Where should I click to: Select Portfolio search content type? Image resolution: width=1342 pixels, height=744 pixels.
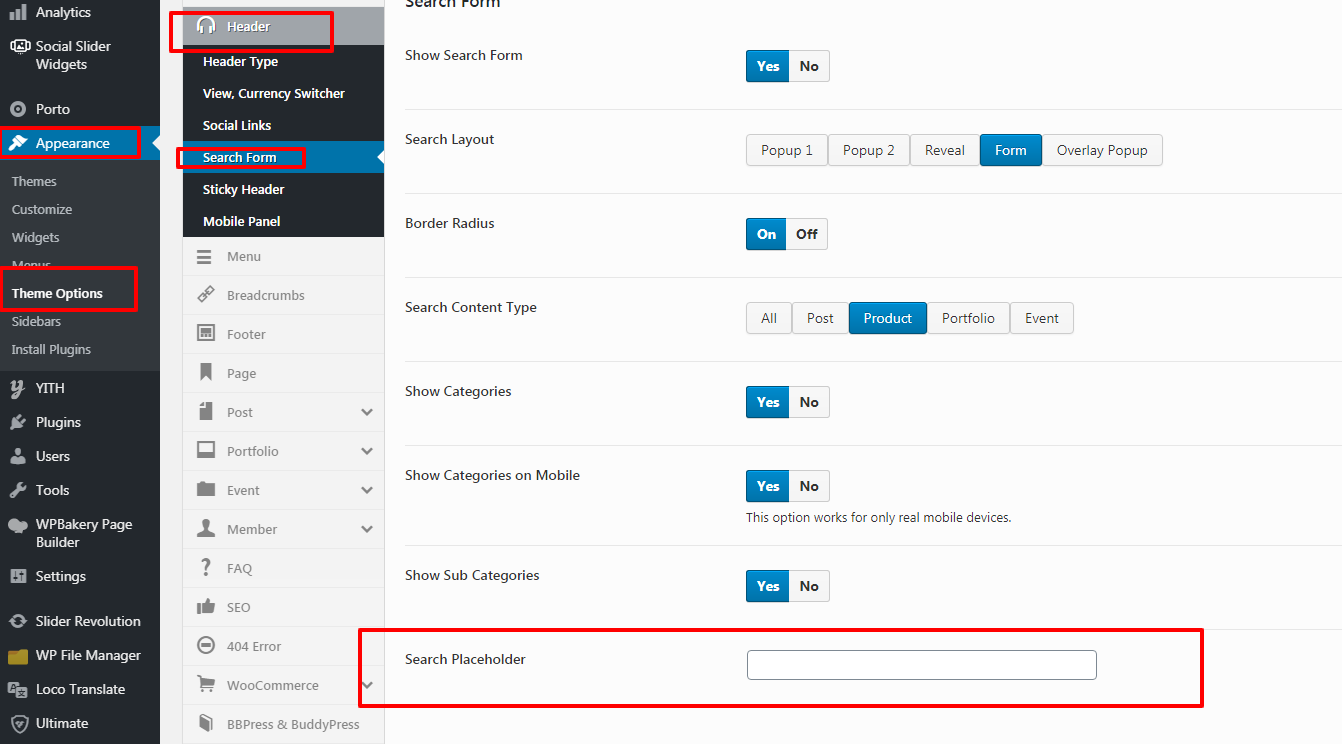[x=968, y=318]
